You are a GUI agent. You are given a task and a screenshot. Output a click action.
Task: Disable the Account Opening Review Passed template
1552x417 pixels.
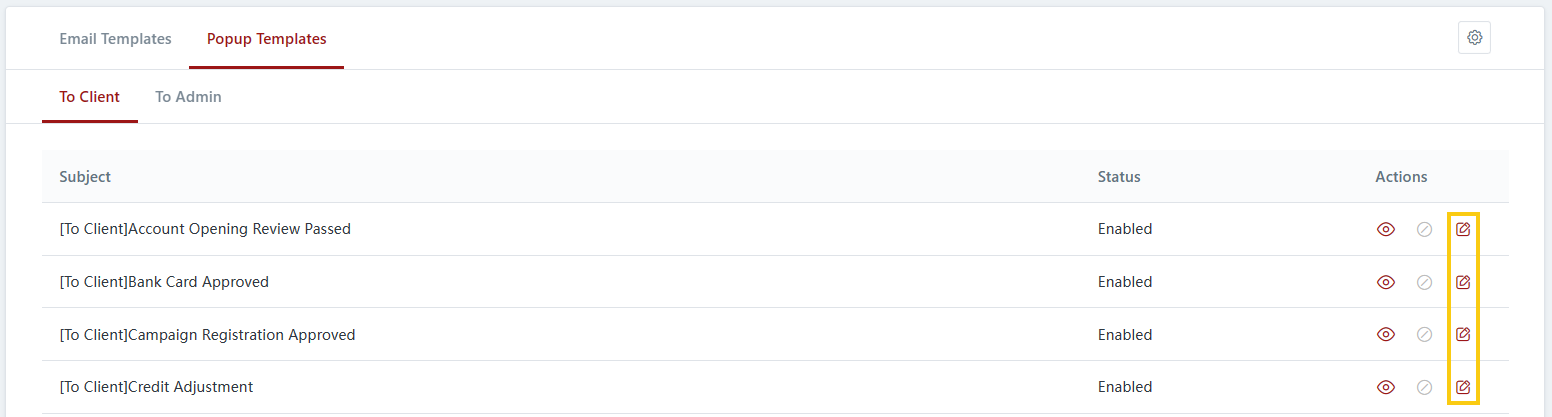pos(1425,229)
